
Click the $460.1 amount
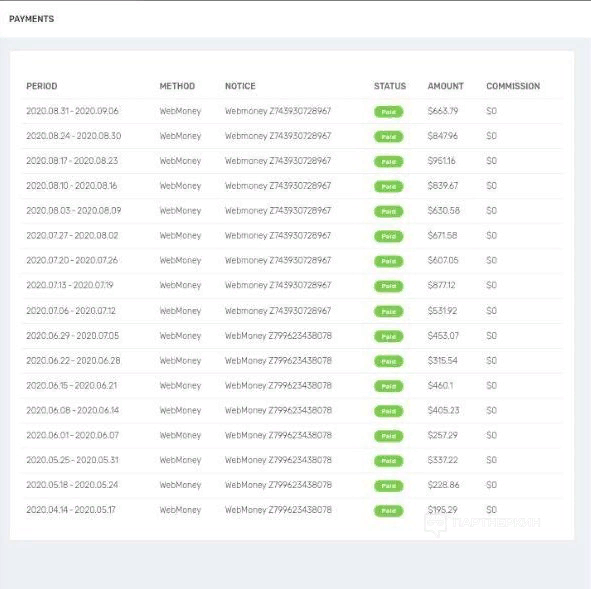(x=440, y=385)
